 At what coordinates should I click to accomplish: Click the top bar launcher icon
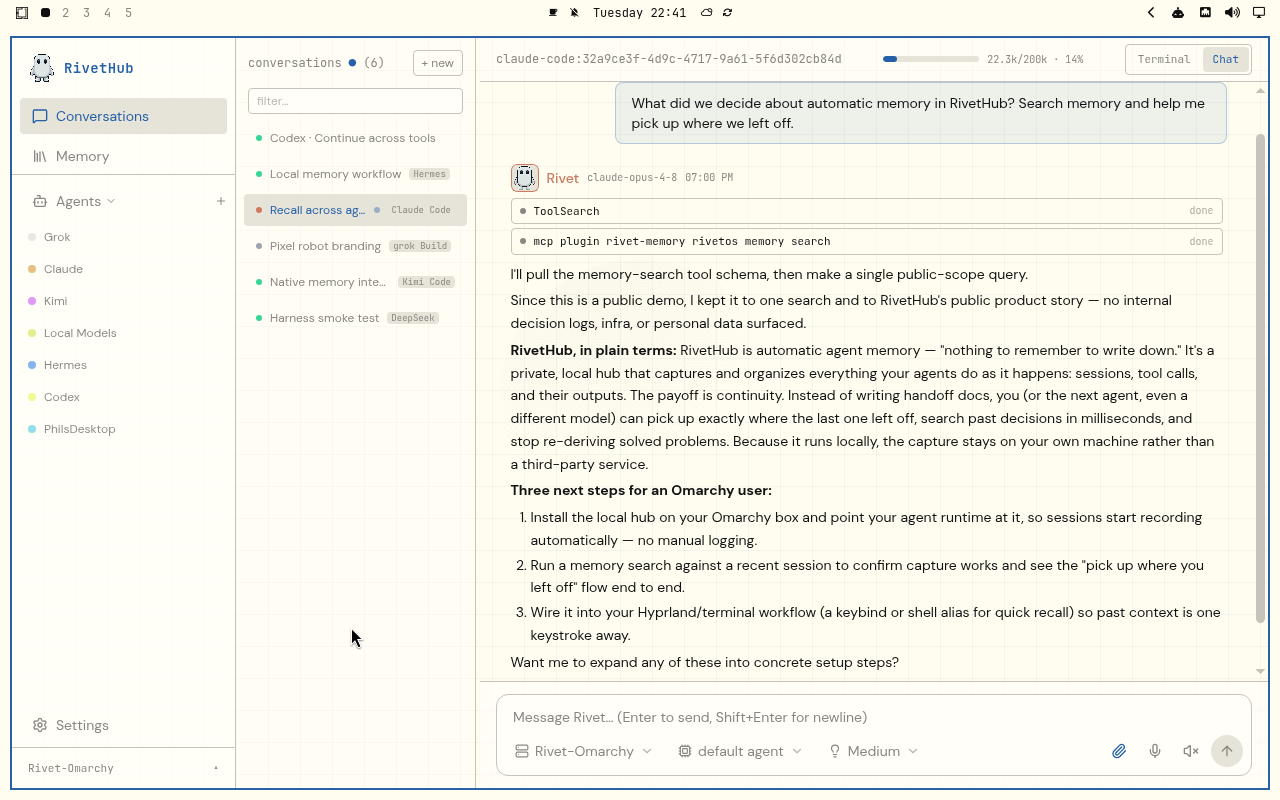[22, 13]
